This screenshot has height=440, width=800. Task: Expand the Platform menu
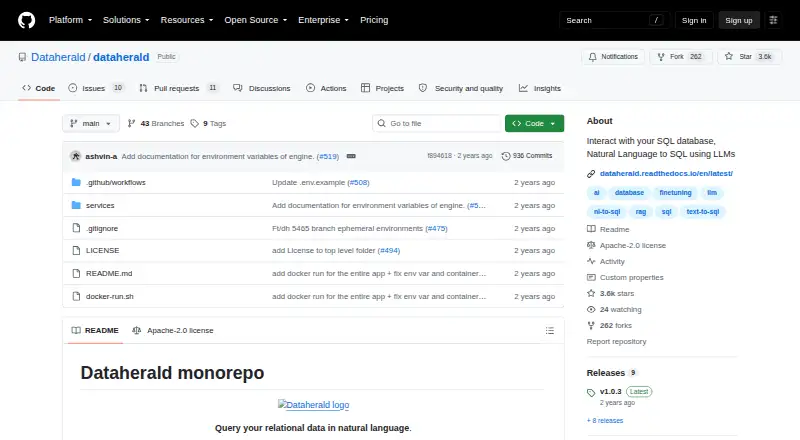click(x=70, y=20)
